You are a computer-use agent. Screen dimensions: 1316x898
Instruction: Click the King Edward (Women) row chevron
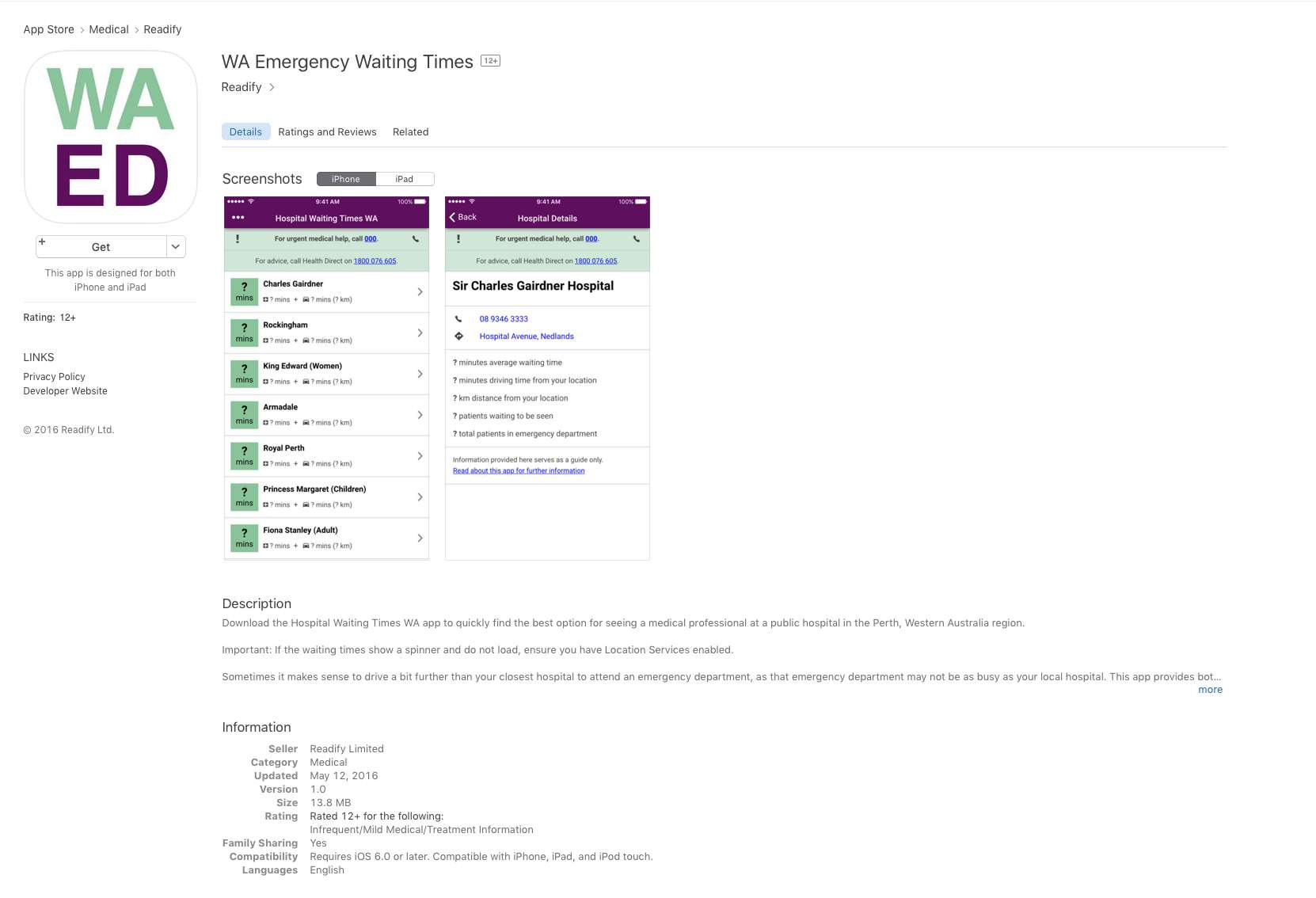point(420,374)
